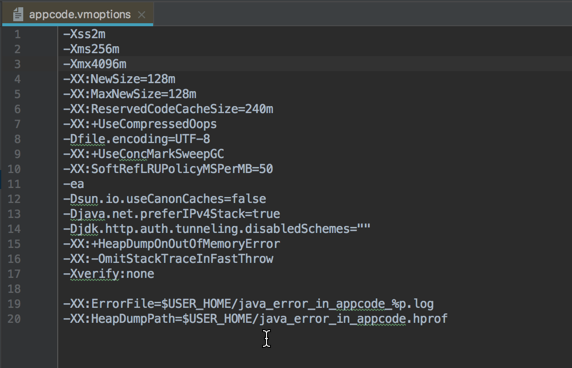This screenshot has height=368, width=572.
Task: Click the appcode.vmoptions file icon in tab
Action: click(18, 15)
